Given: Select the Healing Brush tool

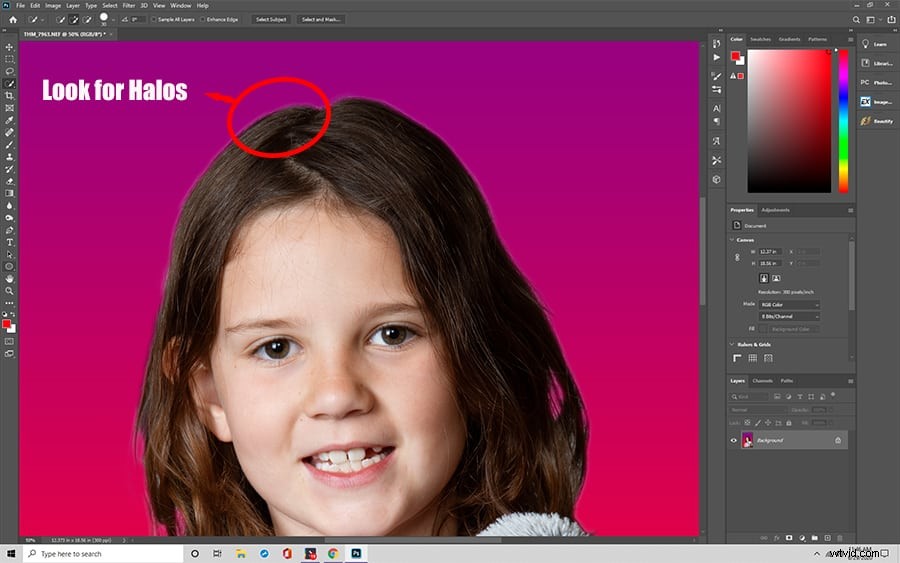Looking at the screenshot, I should tap(9, 132).
